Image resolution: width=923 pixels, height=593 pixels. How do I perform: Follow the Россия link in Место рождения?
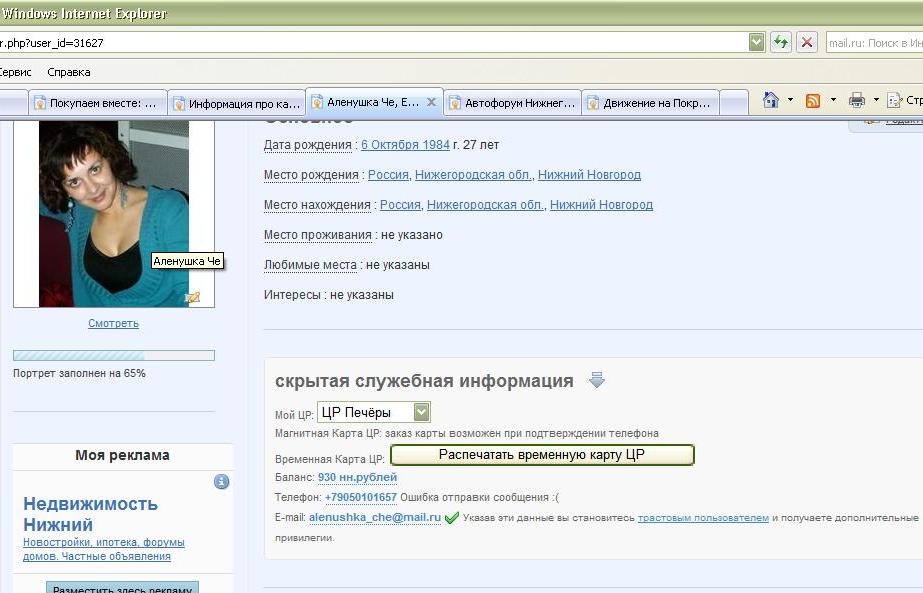pos(388,175)
